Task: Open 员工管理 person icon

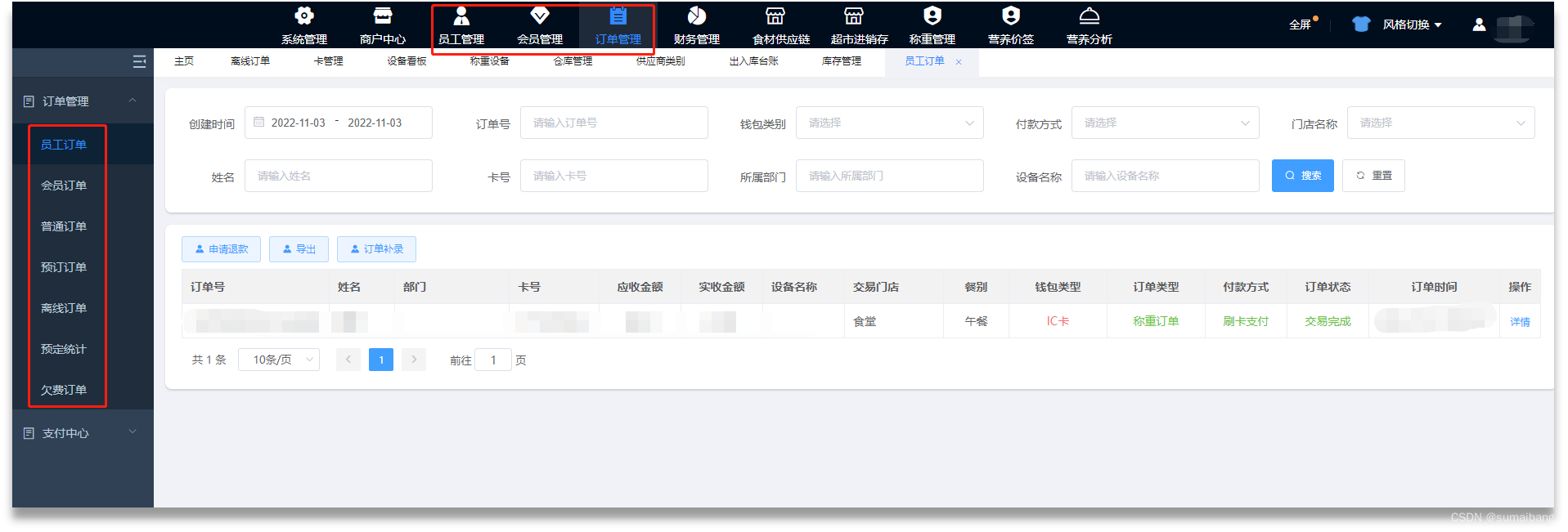Action: [x=461, y=16]
